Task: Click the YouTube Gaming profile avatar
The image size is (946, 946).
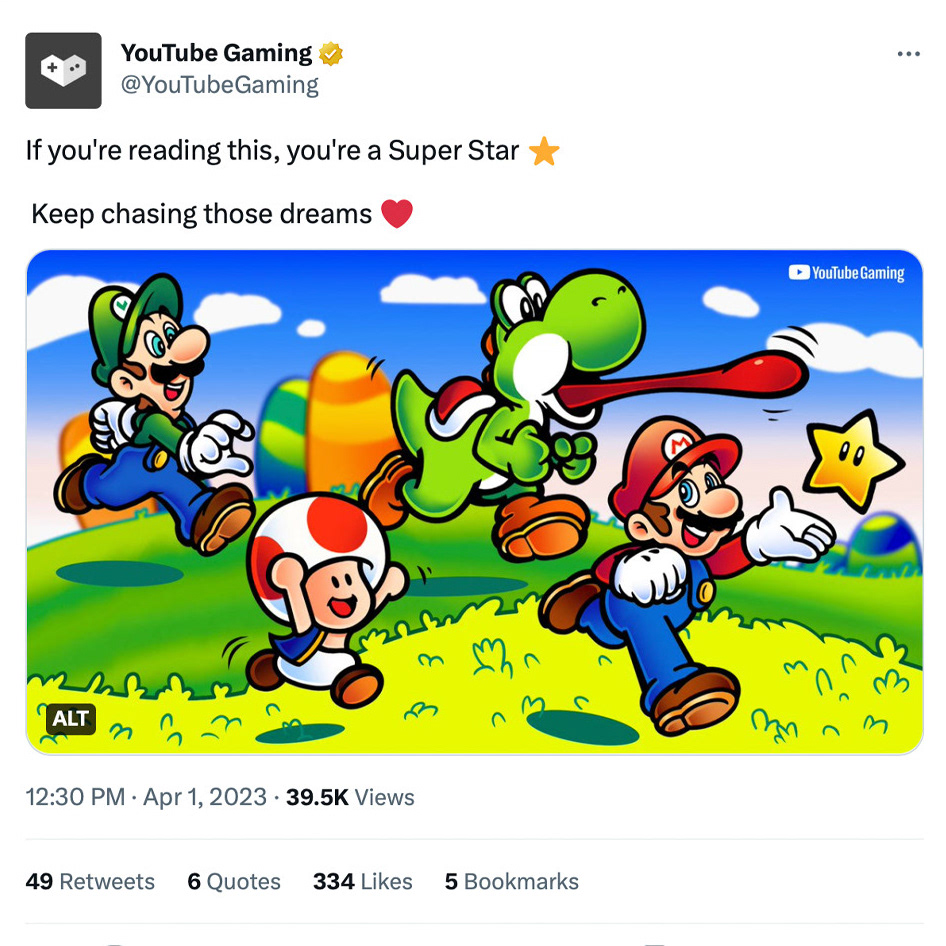Action: pyautogui.click(x=63, y=70)
